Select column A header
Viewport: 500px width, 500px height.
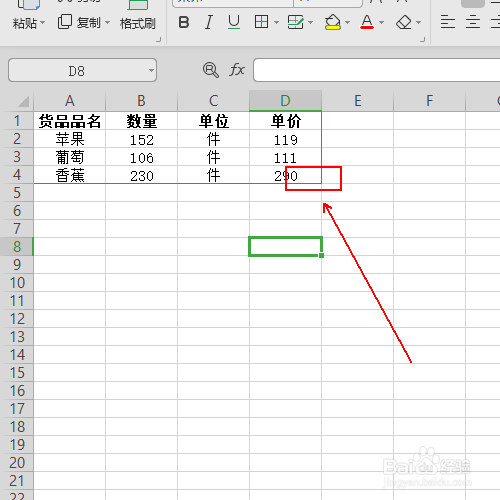coord(69,101)
